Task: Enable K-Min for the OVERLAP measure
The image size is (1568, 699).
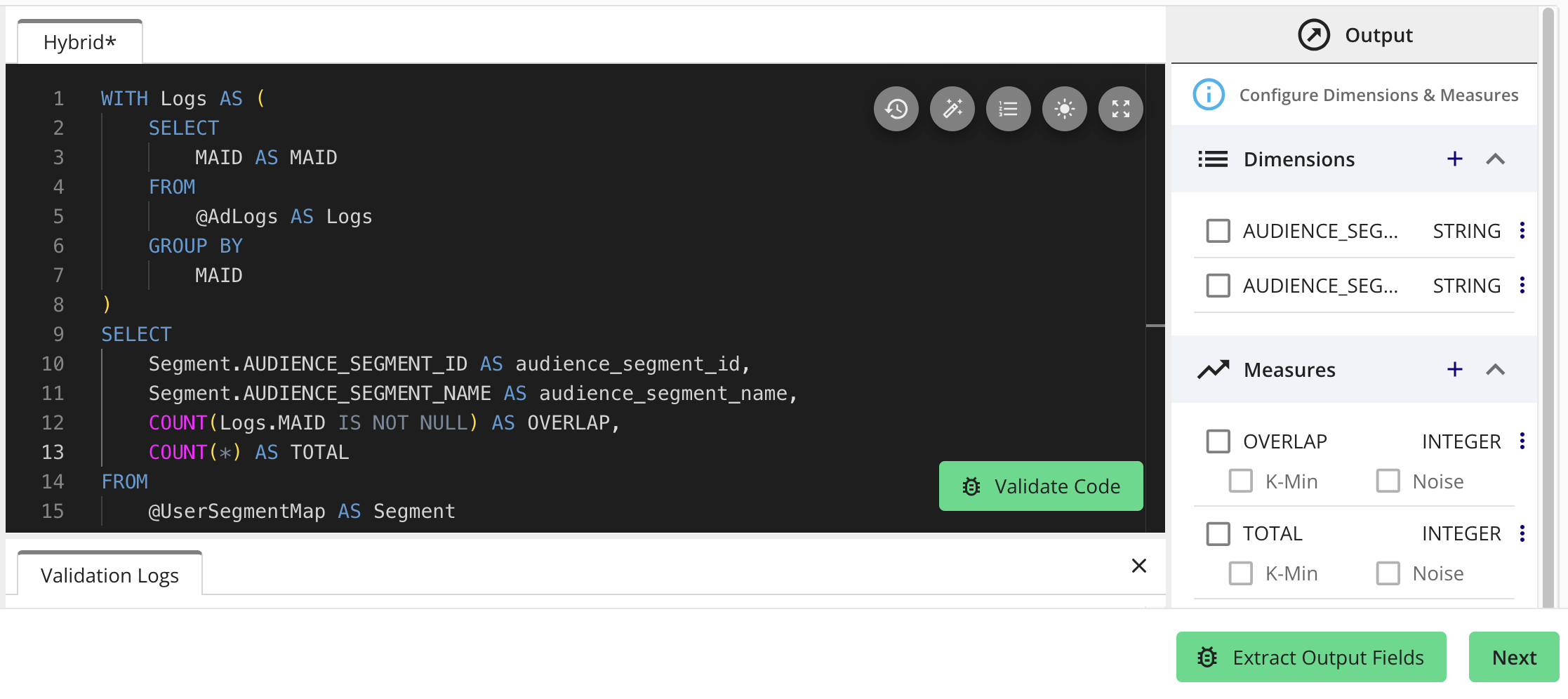Action: pos(1240,481)
